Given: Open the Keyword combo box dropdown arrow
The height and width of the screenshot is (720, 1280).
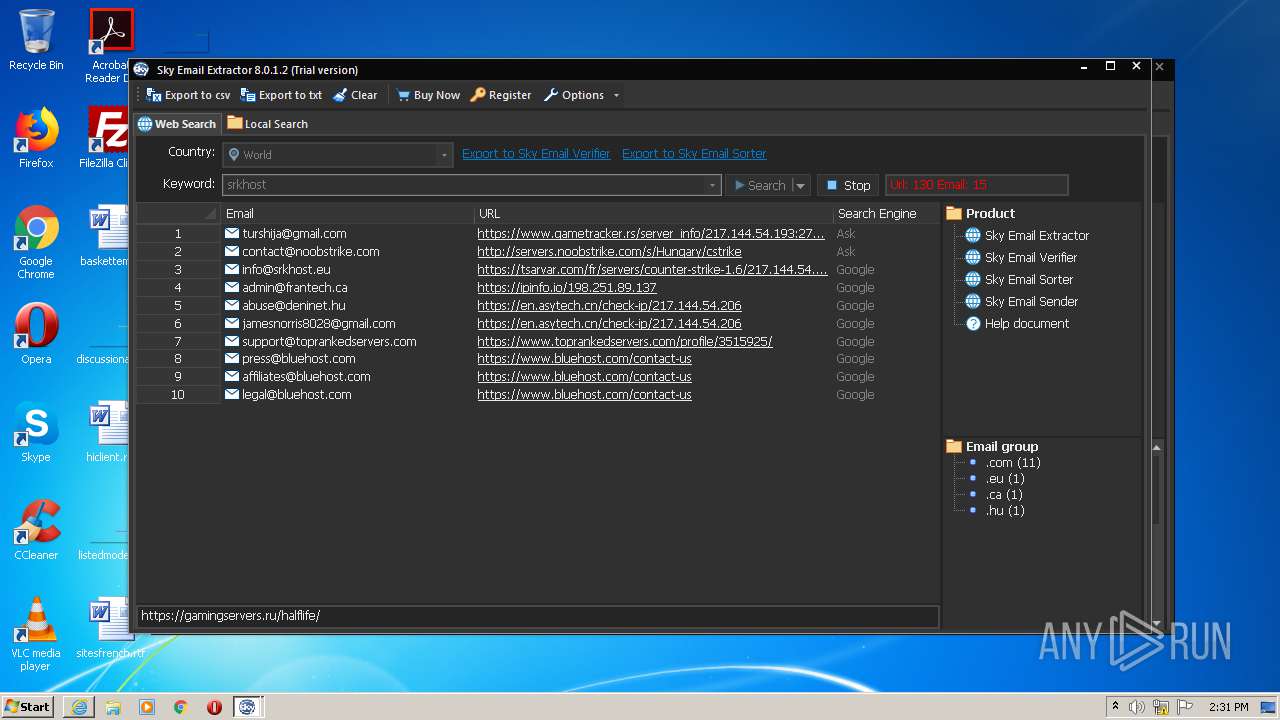Looking at the screenshot, I should pos(712,185).
